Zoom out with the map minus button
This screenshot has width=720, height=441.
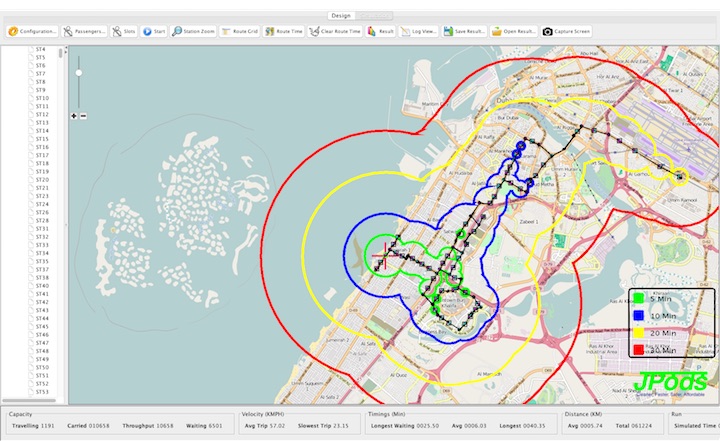point(83,116)
